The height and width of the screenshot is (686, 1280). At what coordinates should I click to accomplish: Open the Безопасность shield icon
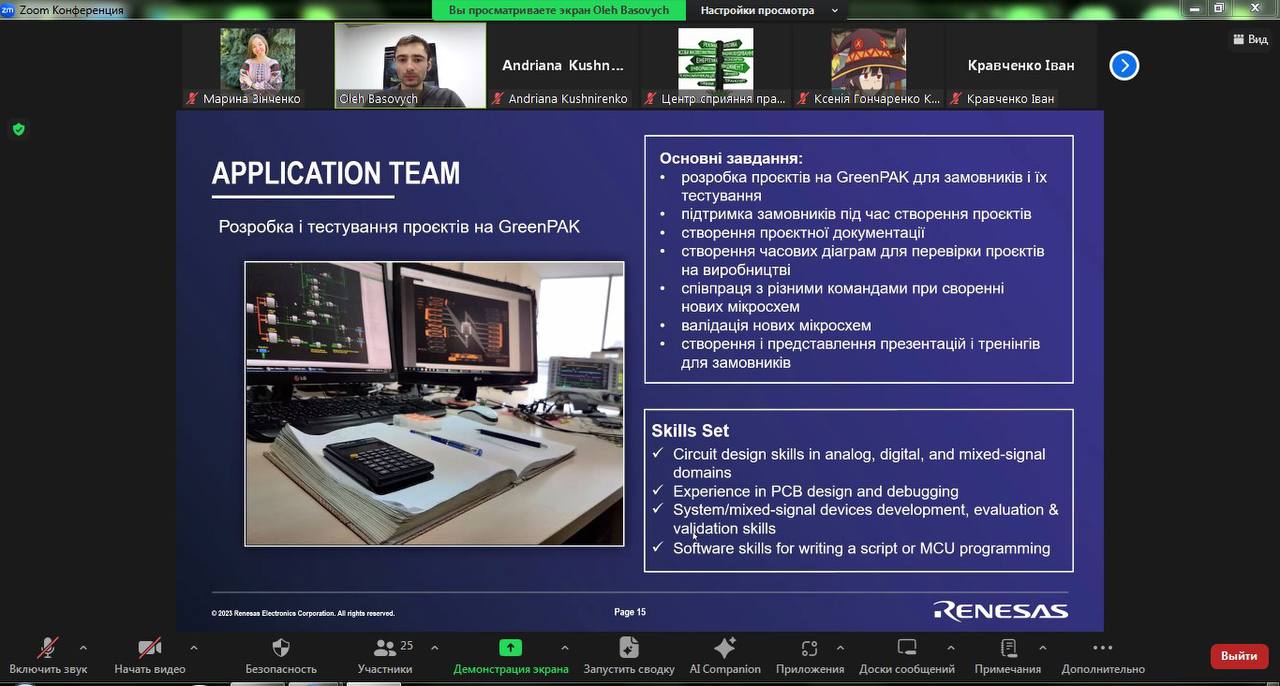(x=281, y=648)
